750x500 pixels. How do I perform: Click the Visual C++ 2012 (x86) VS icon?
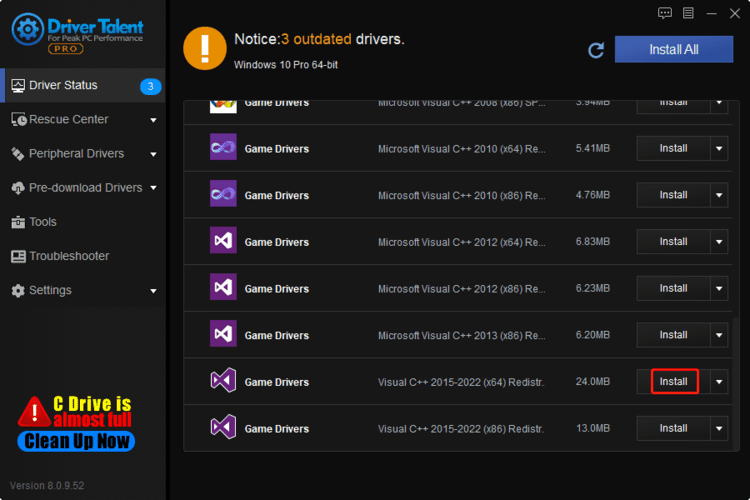[x=223, y=287]
